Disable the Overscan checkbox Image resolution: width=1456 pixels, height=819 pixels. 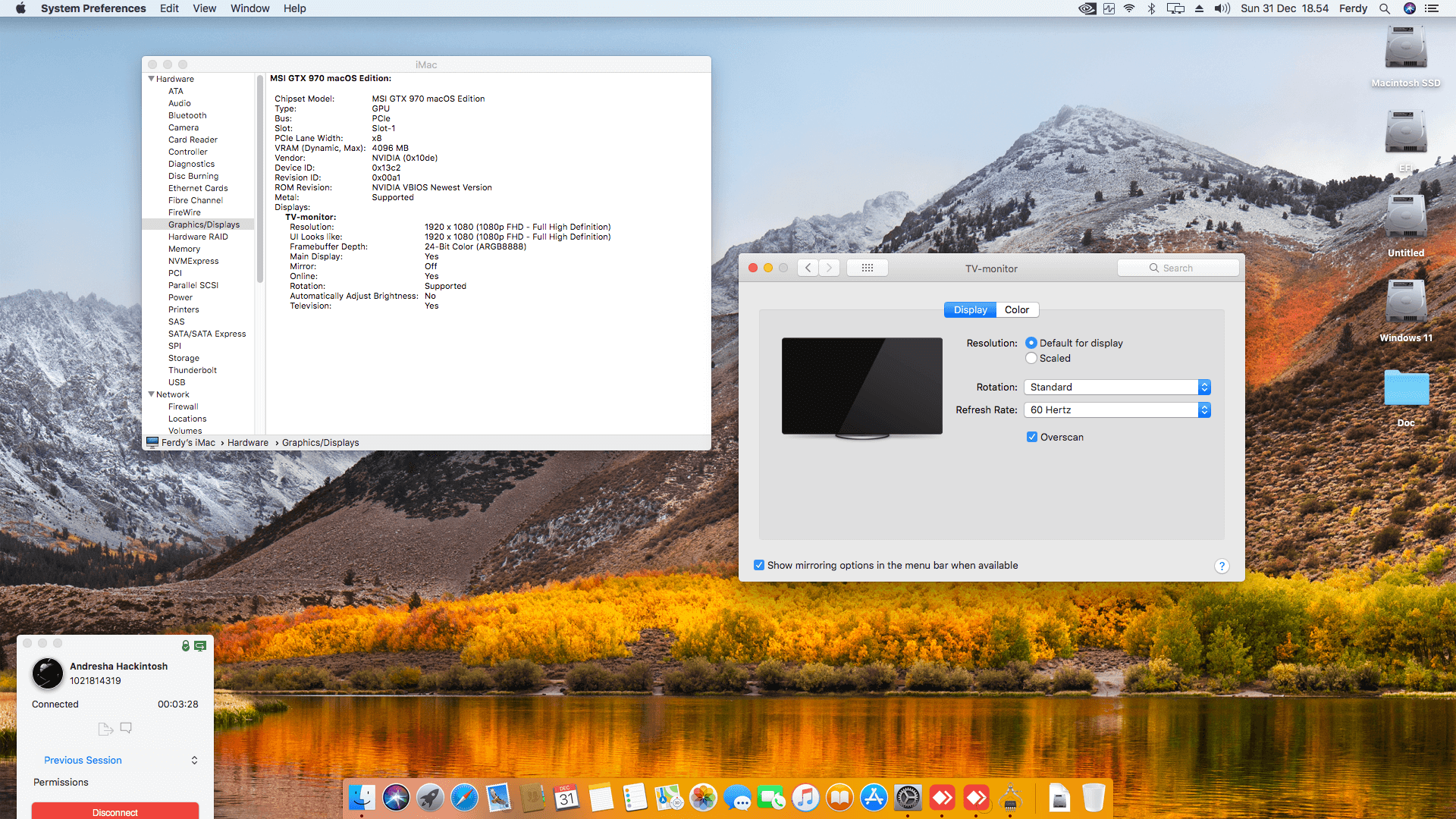tap(1031, 437)
